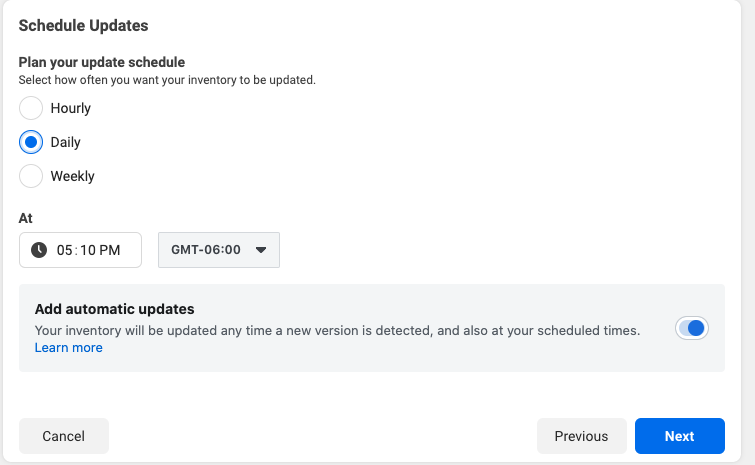
Task: Click the Hourly label text
Action: (x=71, y=108)
